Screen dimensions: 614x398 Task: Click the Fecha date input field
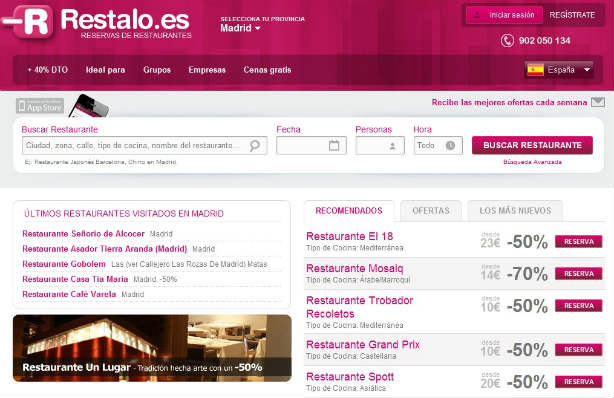[311, 145]
